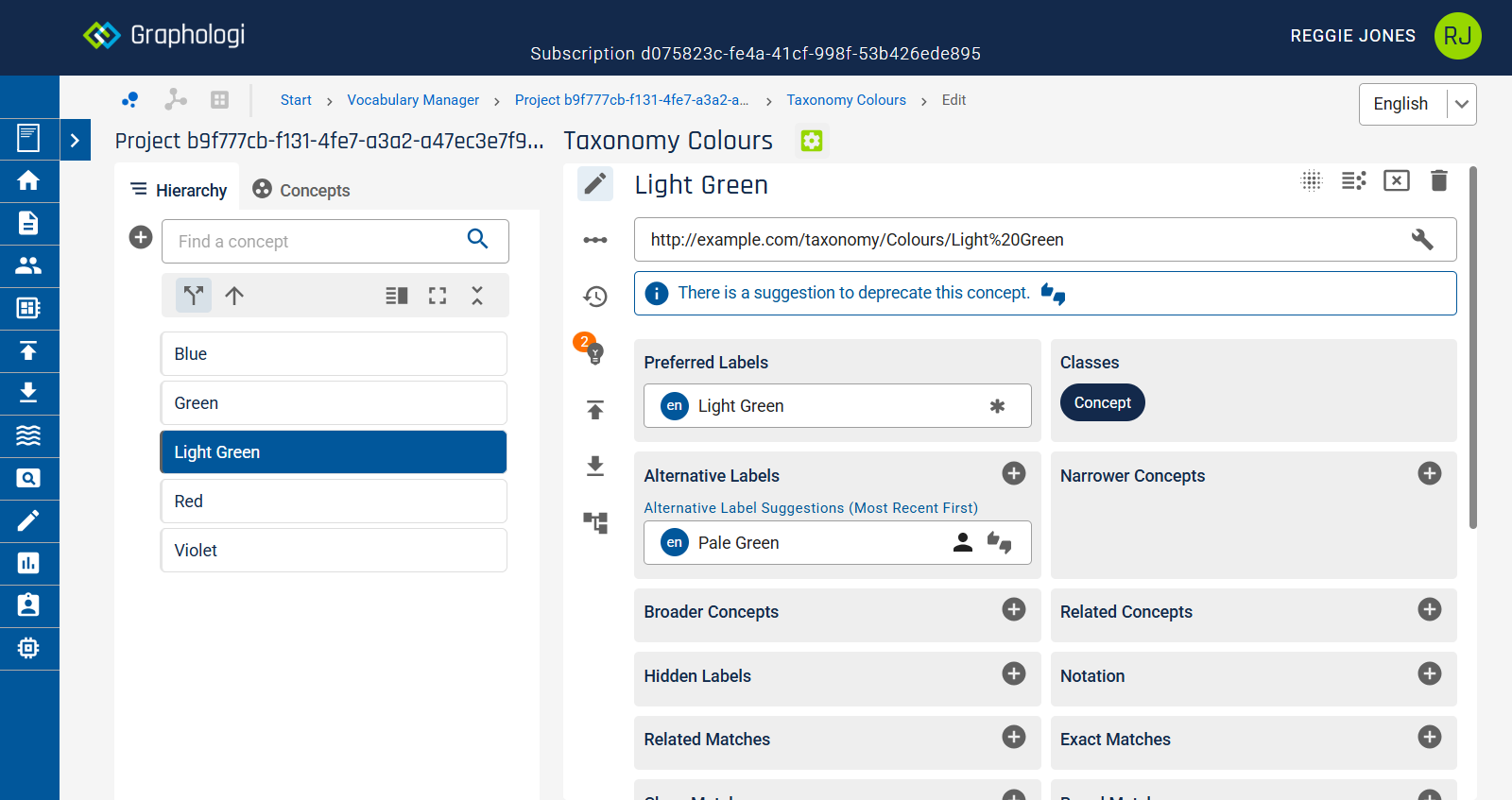1512x800 pixels.
Task: Vote on the Pale Green suggestion thumbs icon
Action: [x=999, y=542]
